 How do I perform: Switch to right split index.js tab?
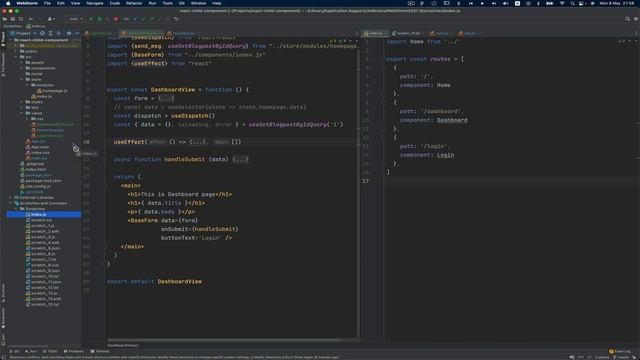[x=375, y=33]
